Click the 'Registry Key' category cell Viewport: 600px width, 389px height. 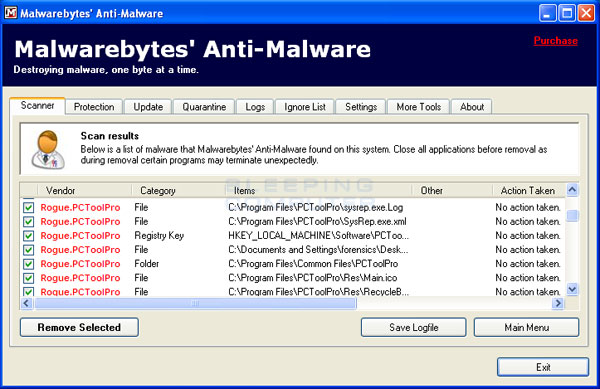(x=159, y=236)
